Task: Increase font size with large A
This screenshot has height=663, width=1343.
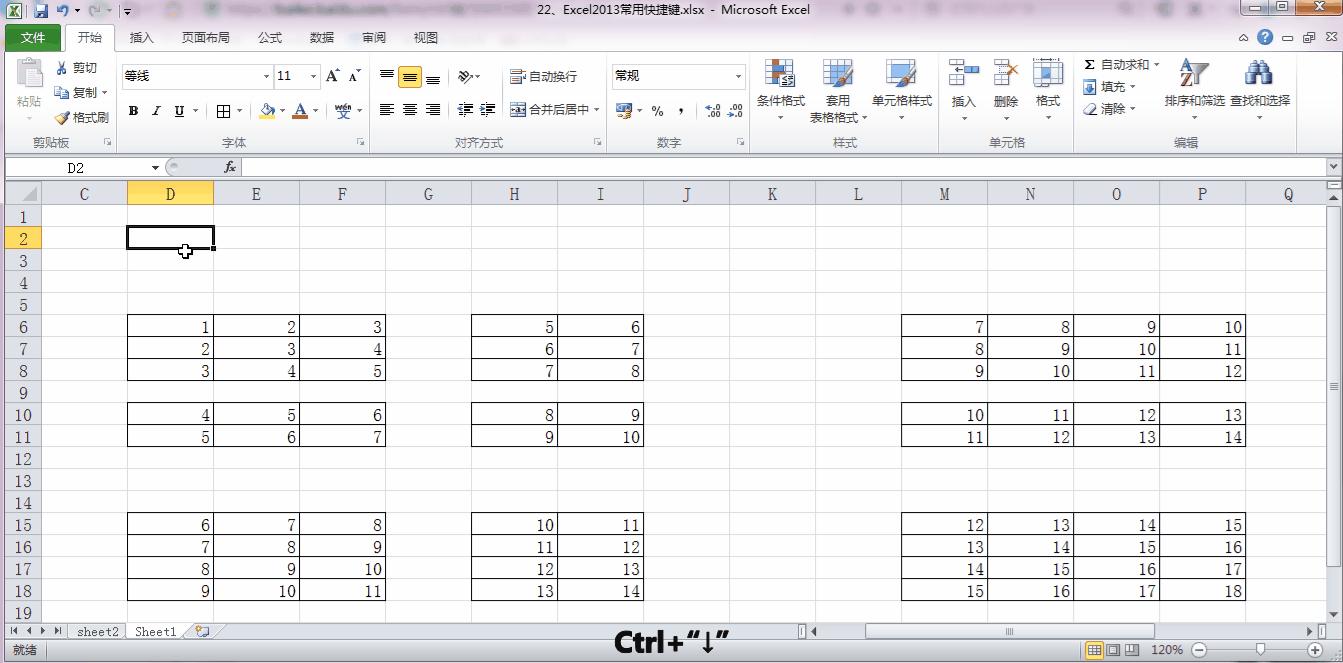Action: tap(333, 76)
